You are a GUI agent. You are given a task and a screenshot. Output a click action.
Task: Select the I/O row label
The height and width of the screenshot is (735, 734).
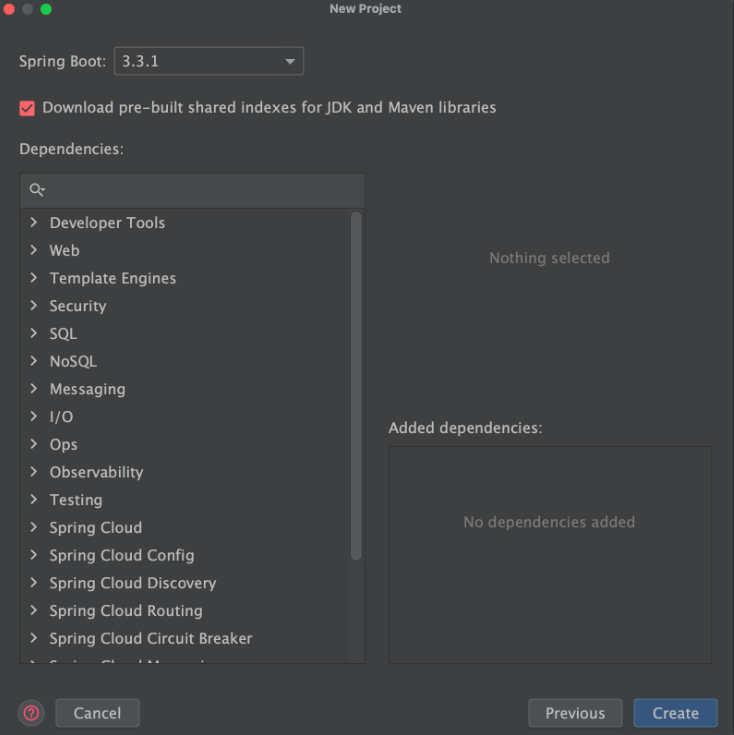point(61,416)
